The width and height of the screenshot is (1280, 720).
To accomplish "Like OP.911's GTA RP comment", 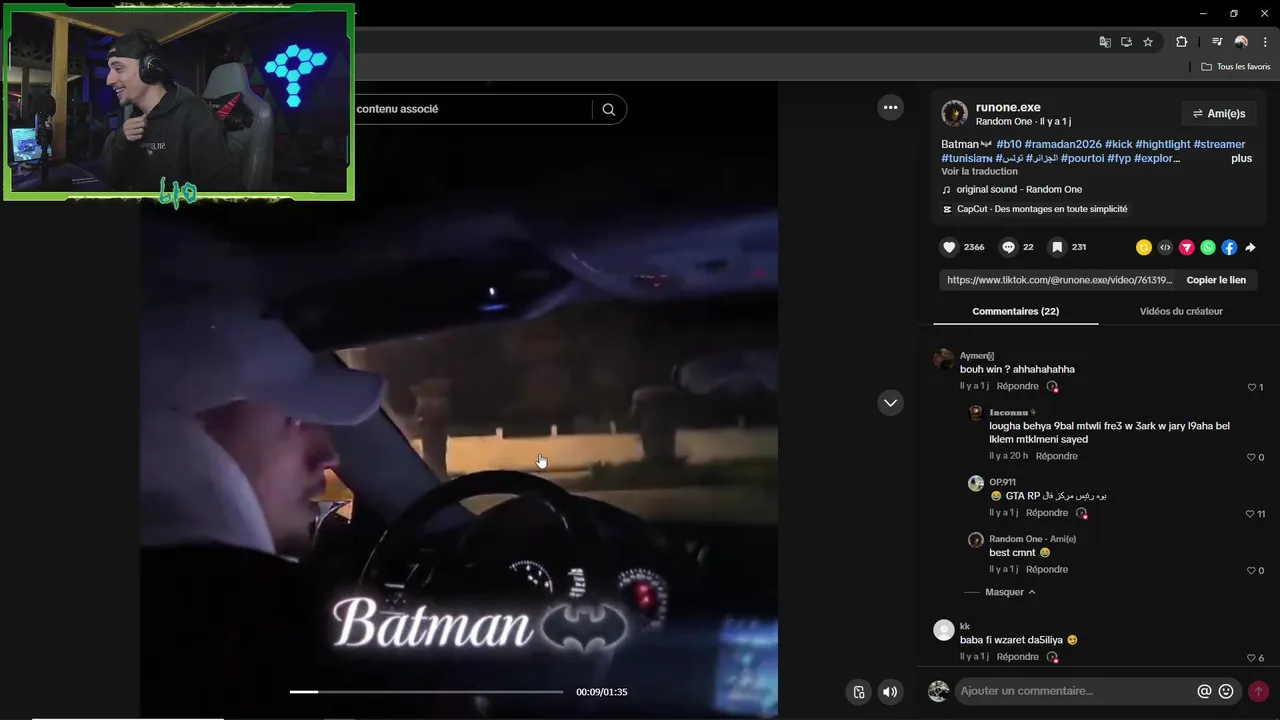I will click(1250, 514).
